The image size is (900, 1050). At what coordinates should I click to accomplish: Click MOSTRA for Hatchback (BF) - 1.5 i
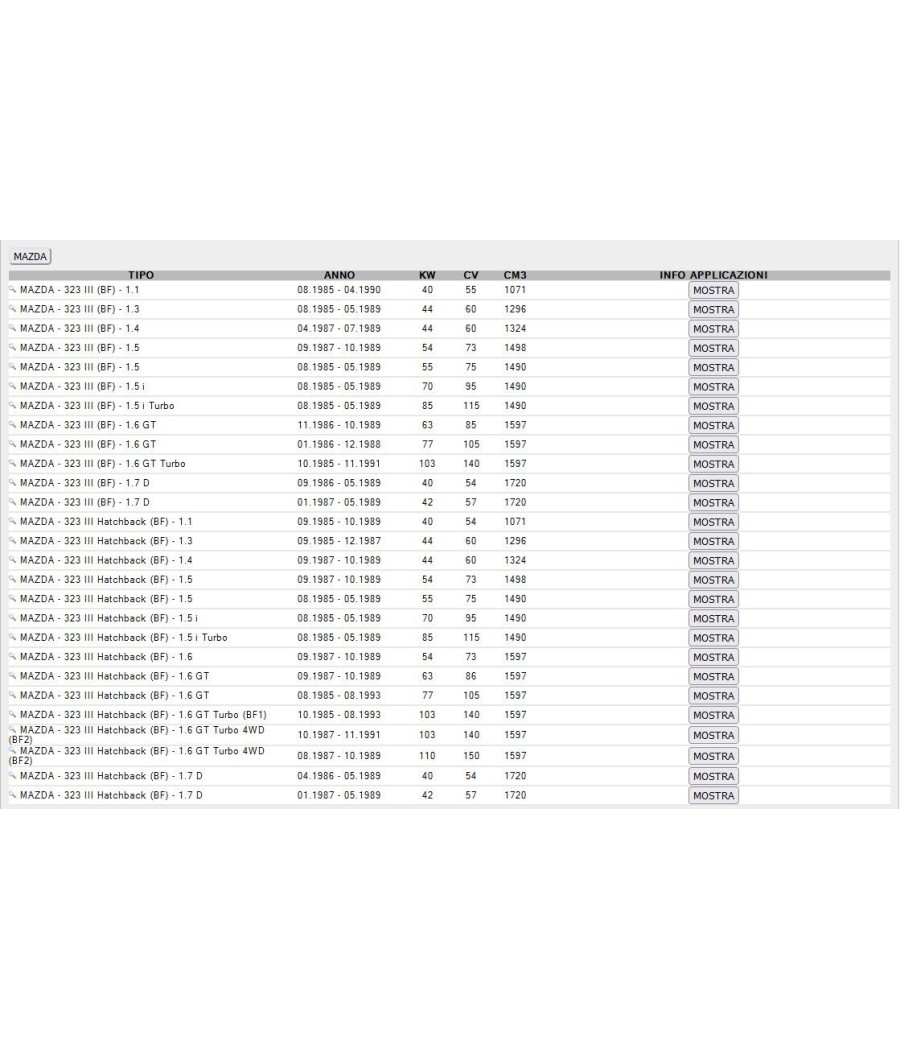(713, 618)
